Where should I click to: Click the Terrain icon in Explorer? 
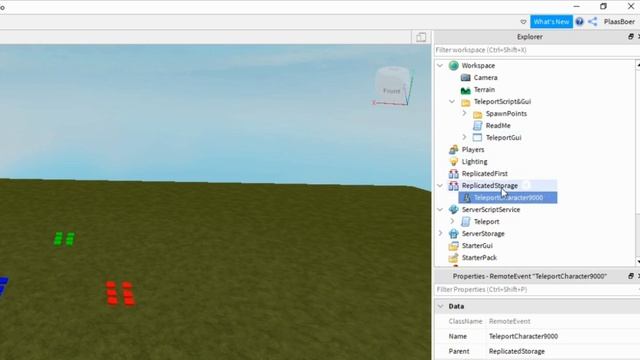pyautogui.click(x=465, y=90)
